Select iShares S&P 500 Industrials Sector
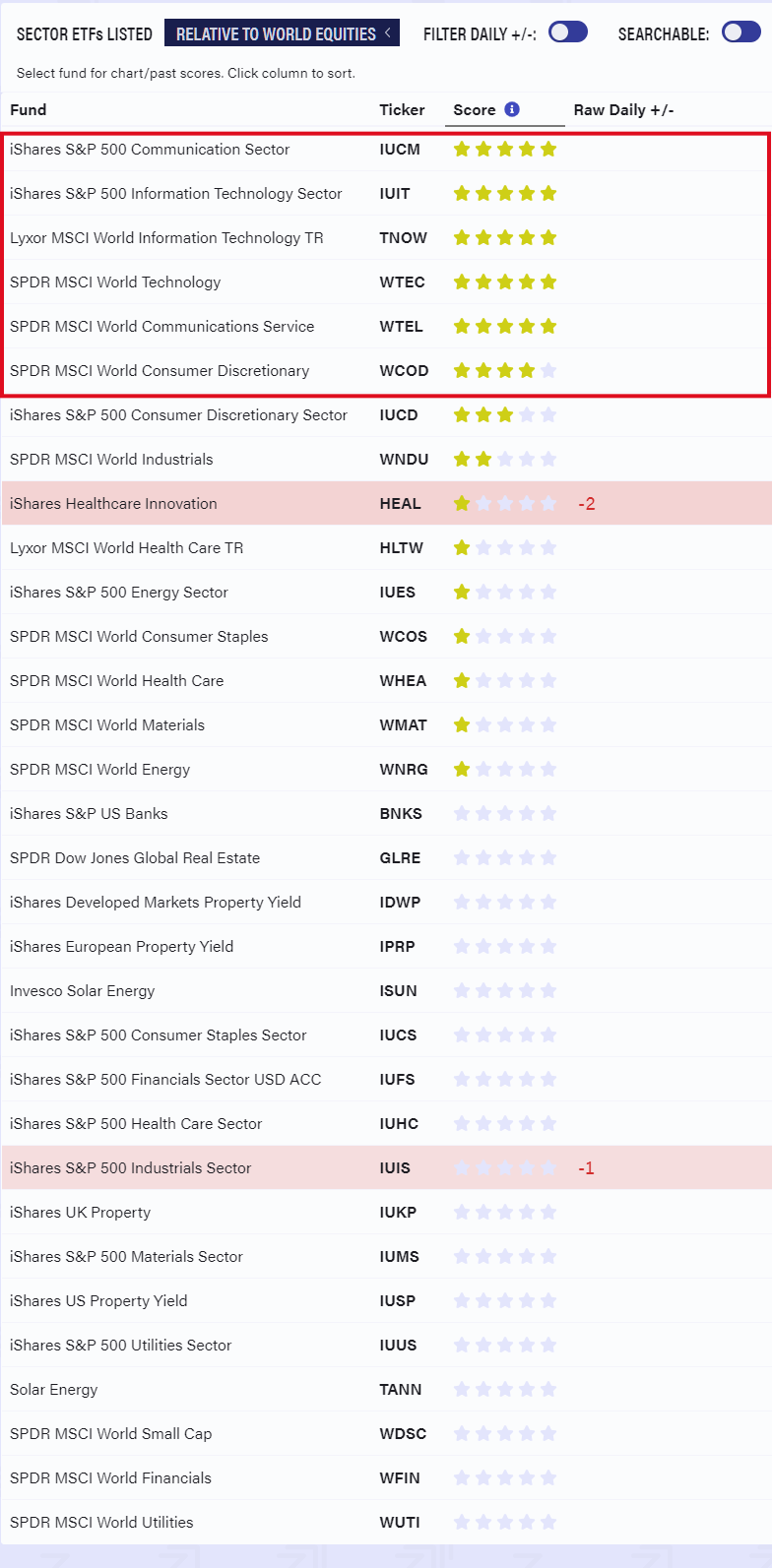 (130, 1168)
